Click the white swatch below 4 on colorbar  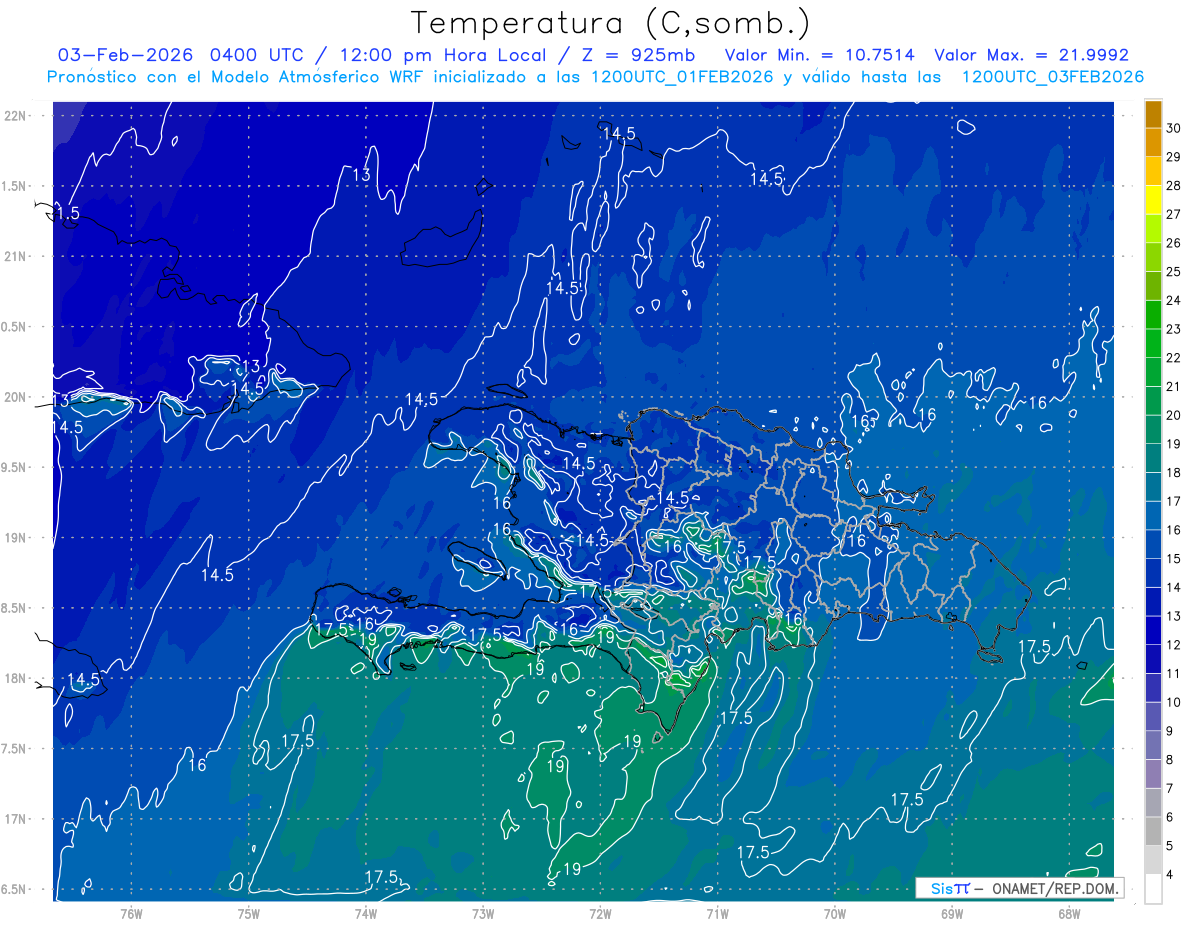point(1153,889)
